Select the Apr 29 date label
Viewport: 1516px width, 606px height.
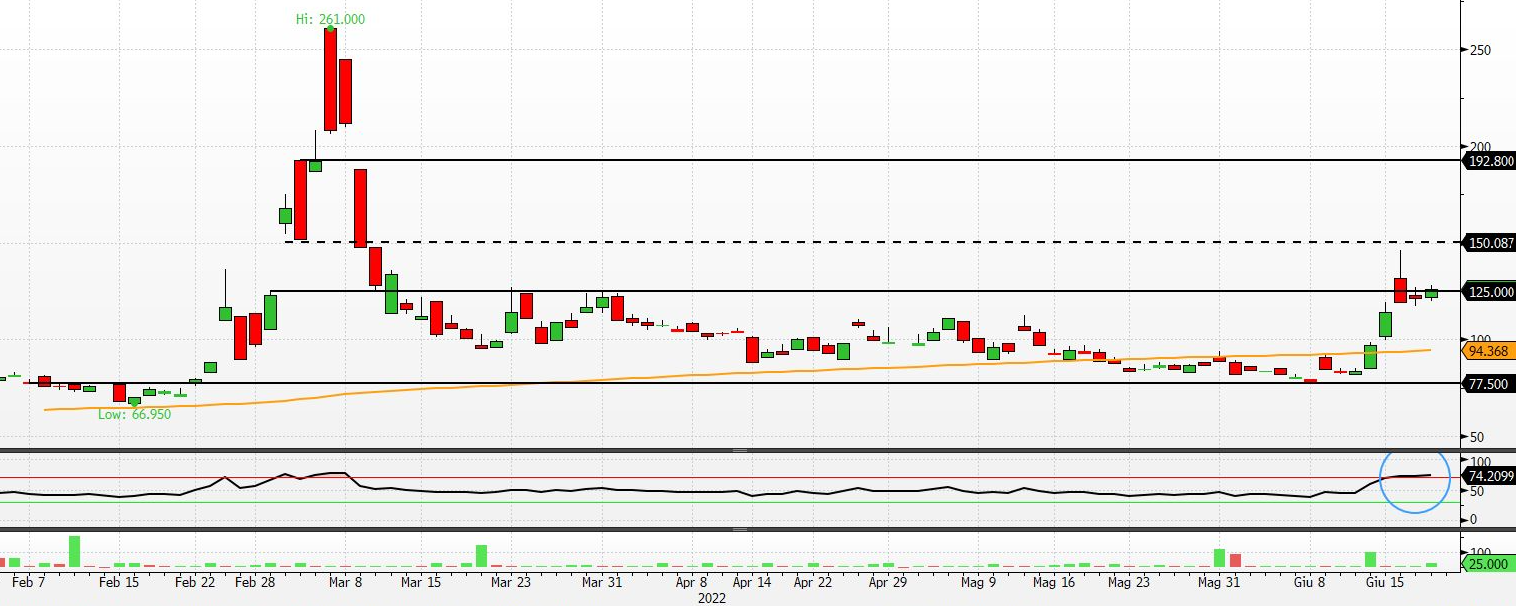(887, 582)
